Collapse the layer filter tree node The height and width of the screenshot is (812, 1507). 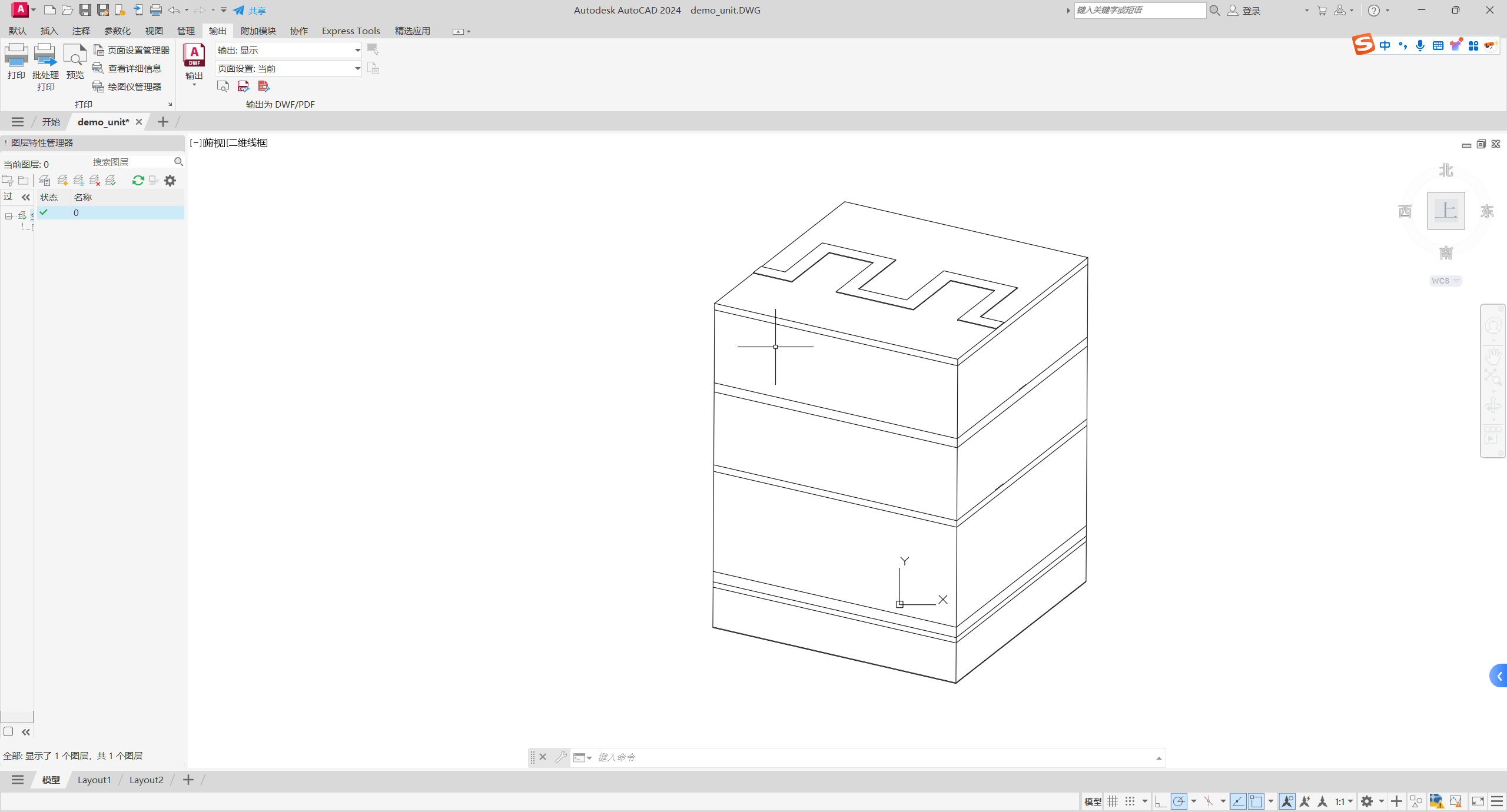pos(8,216)
